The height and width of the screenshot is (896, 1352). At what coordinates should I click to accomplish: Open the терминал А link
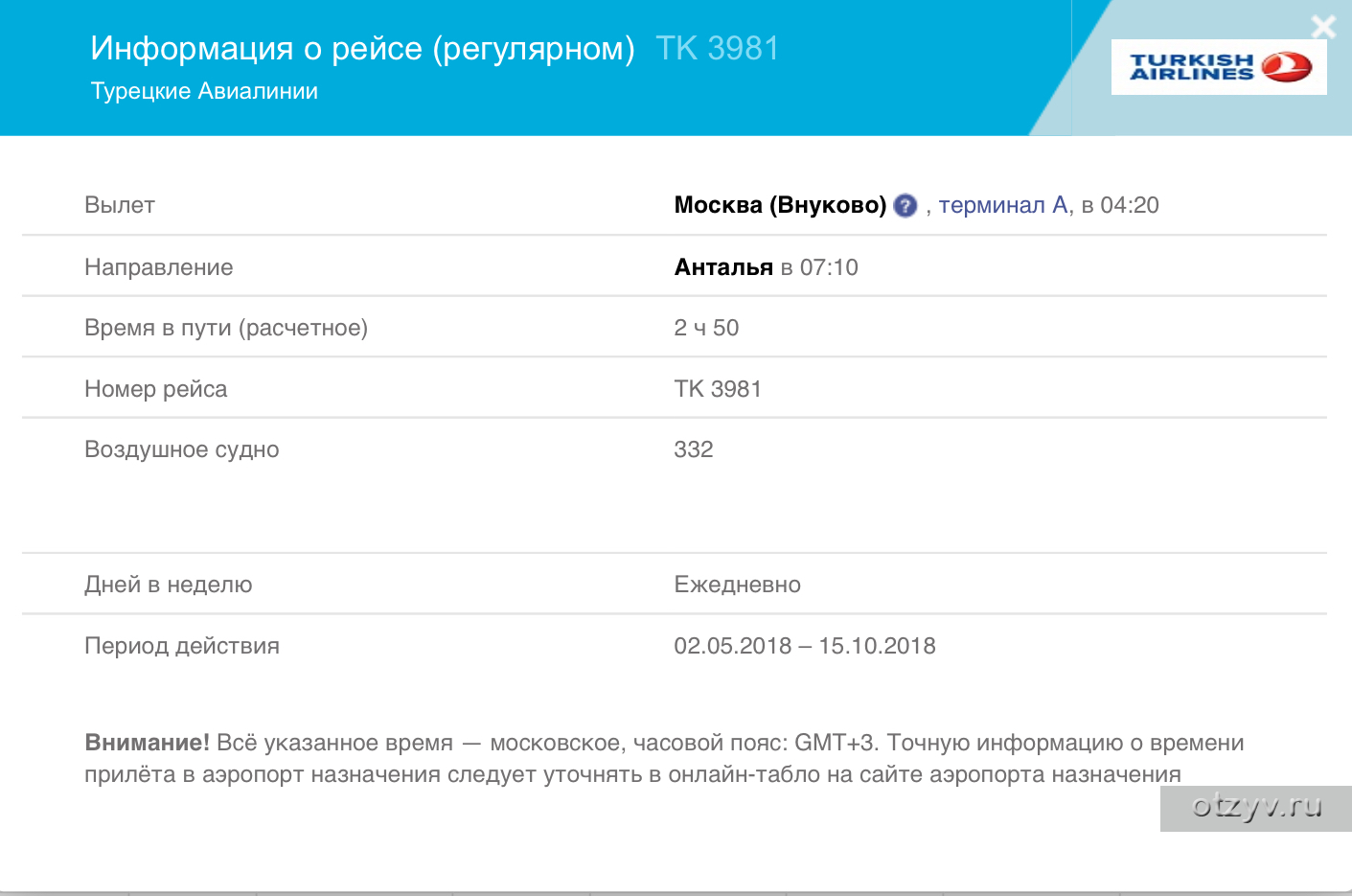1003,205
